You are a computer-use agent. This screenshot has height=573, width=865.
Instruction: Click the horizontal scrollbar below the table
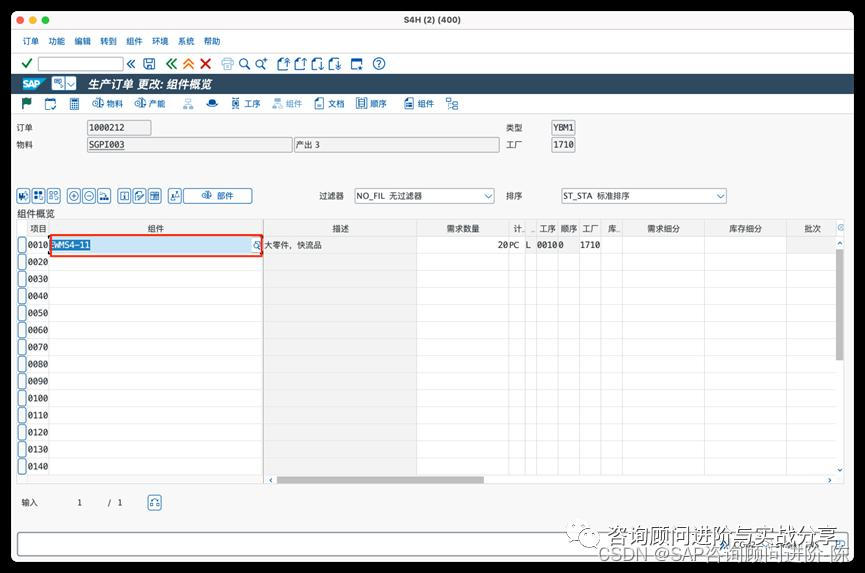point(380,480)
